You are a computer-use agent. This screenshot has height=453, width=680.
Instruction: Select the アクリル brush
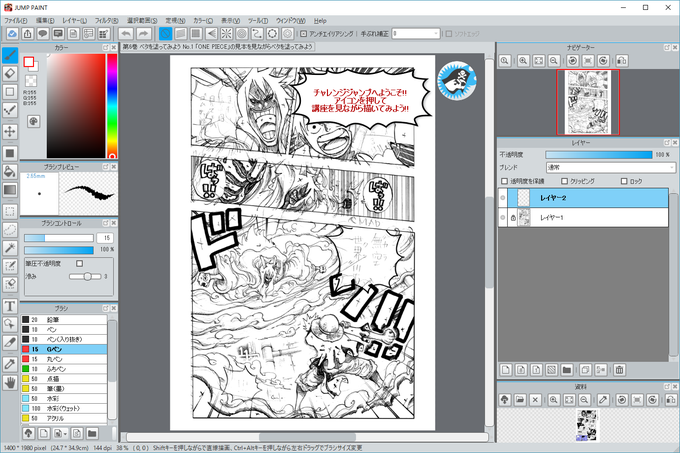[64, 418]
